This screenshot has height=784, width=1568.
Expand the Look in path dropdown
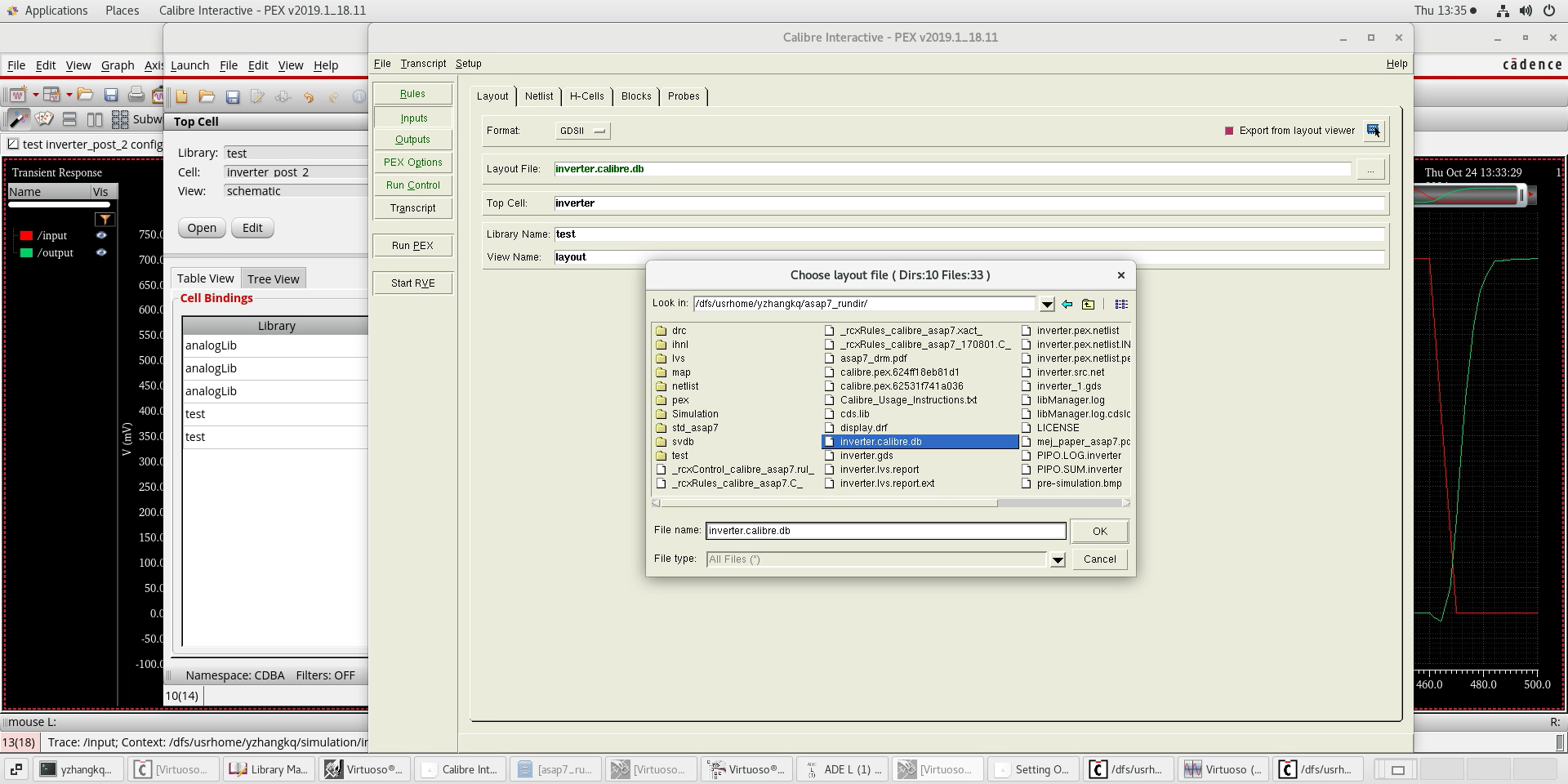[x=1047, y=304]
